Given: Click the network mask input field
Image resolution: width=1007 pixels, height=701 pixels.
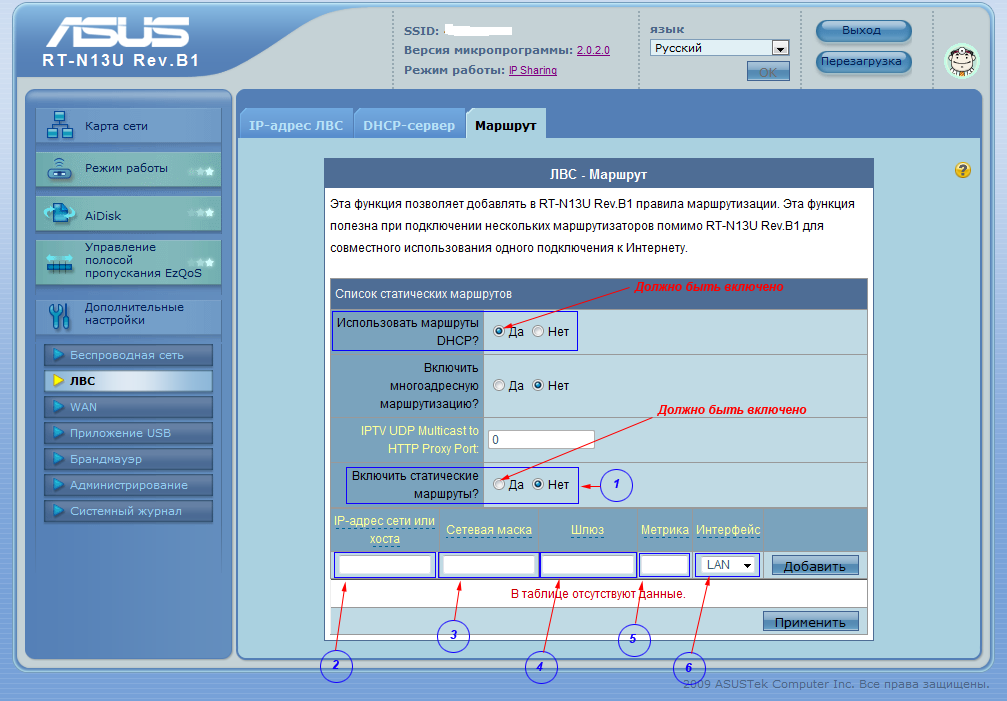Looking at the screenshot, I should tap(489, 565).
